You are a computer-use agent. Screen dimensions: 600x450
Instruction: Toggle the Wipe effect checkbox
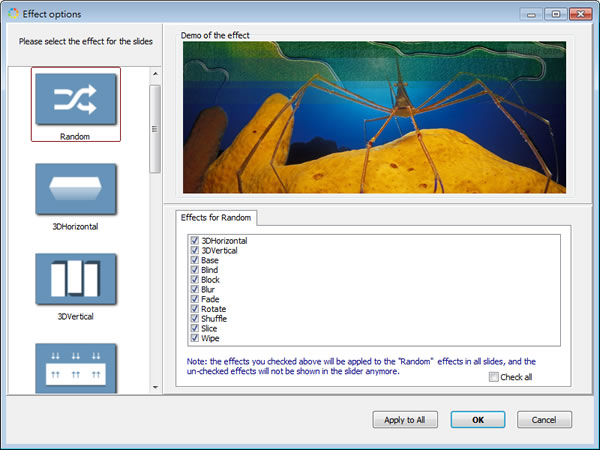[194, 338]
